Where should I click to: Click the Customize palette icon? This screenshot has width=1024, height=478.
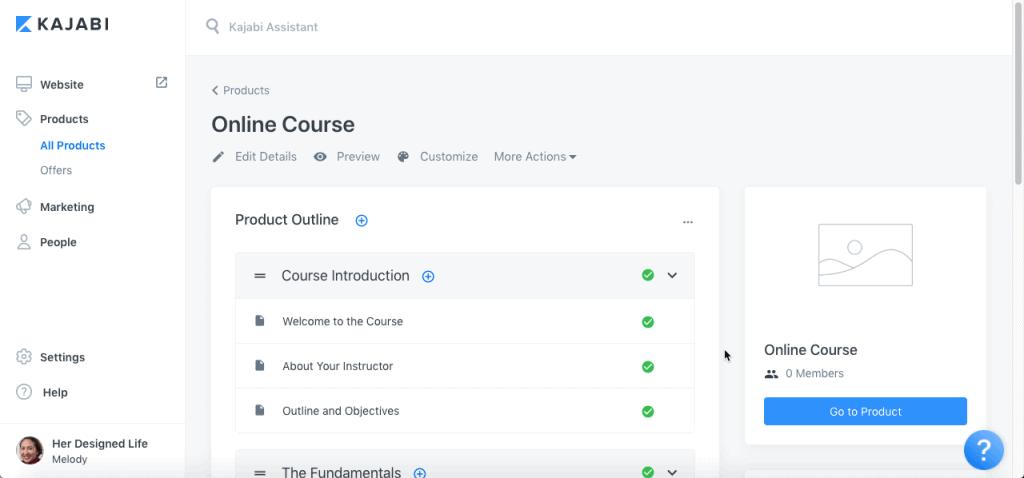404,157
